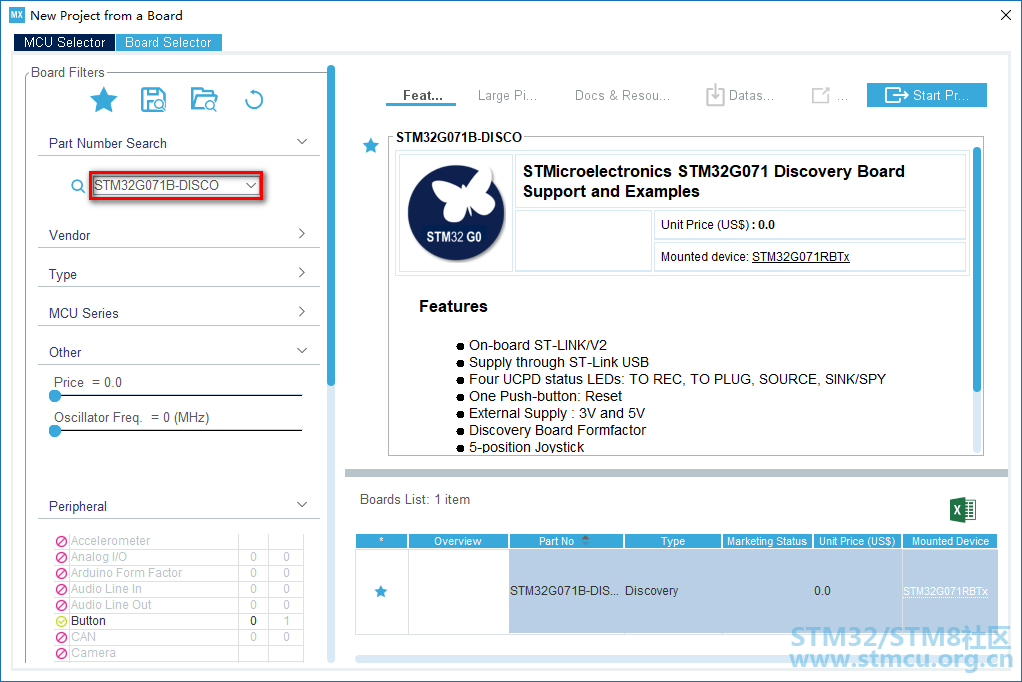Click the star column header in boards list

[x=381, y=541]
